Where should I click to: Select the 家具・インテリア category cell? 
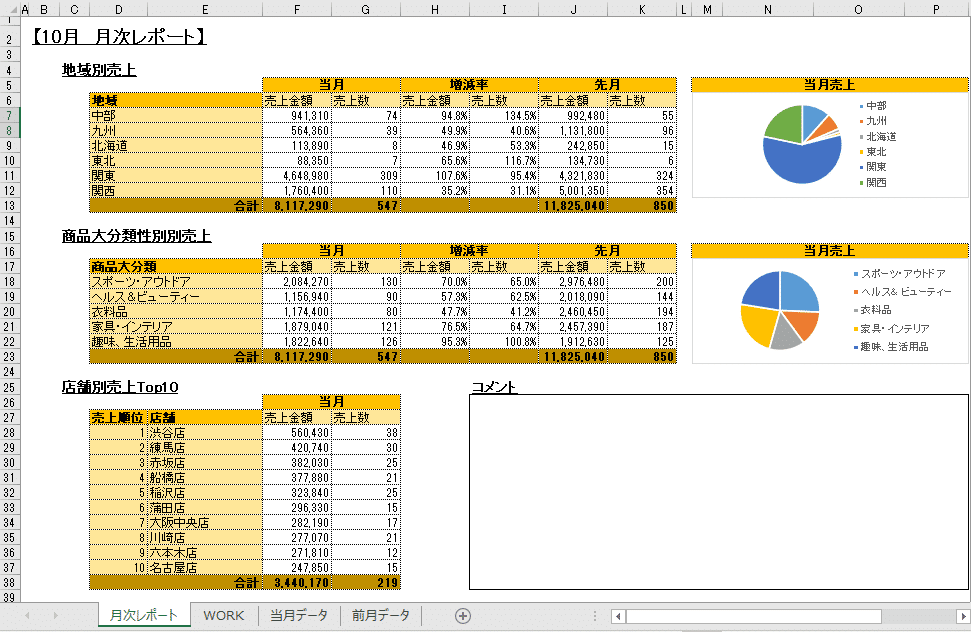tap(176, 326)
